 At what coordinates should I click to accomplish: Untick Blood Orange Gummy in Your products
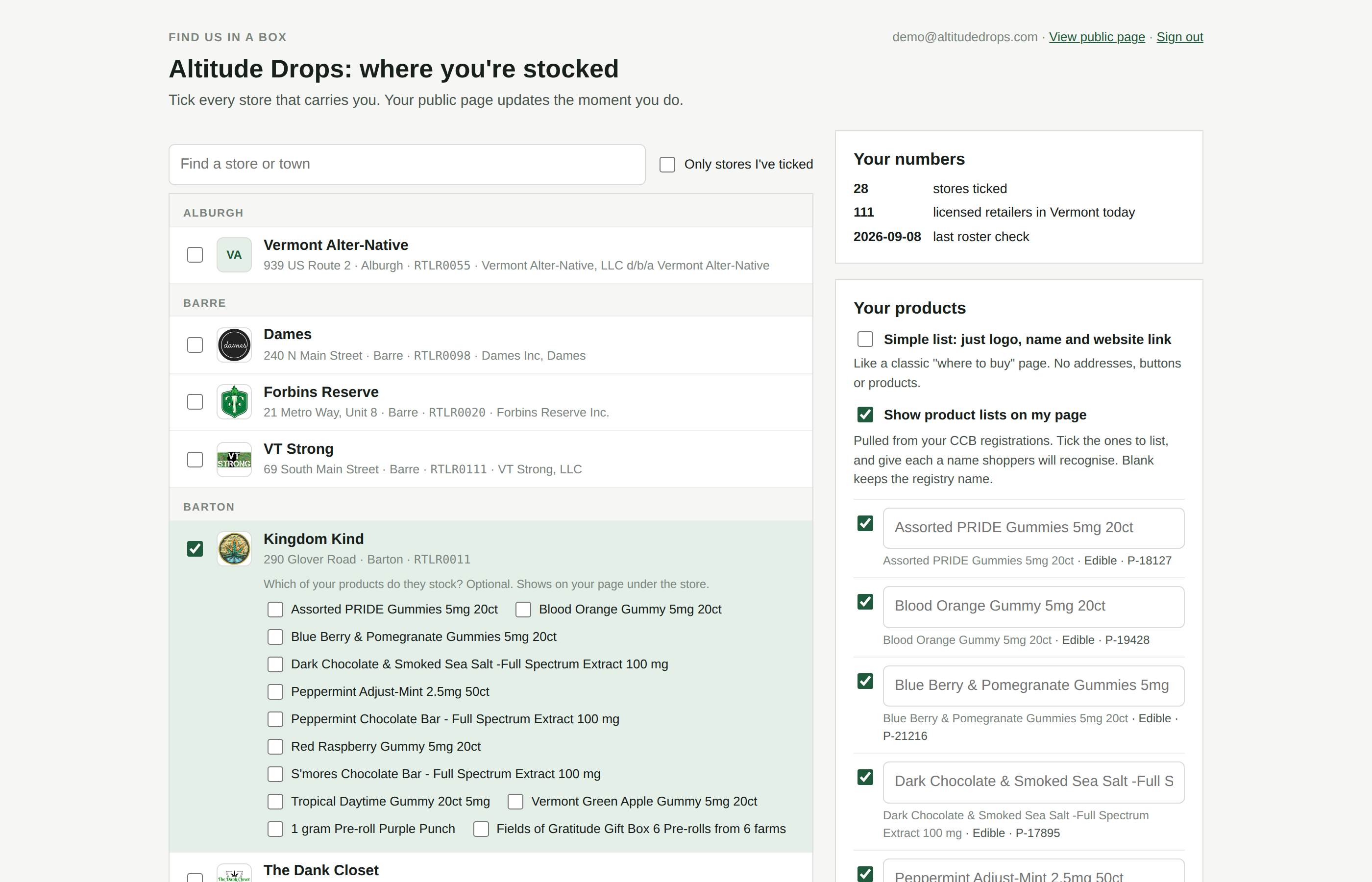[865, 602]
